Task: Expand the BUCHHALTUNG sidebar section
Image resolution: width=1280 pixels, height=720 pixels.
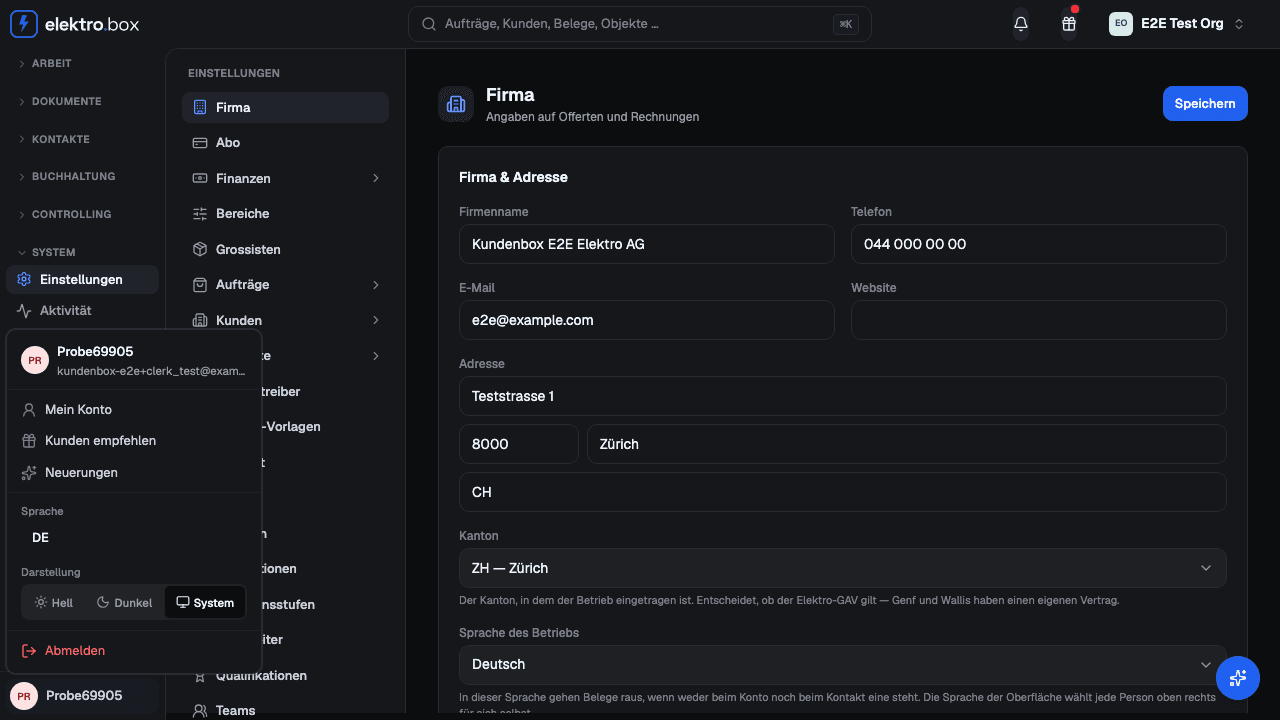Action: (82, 176)
